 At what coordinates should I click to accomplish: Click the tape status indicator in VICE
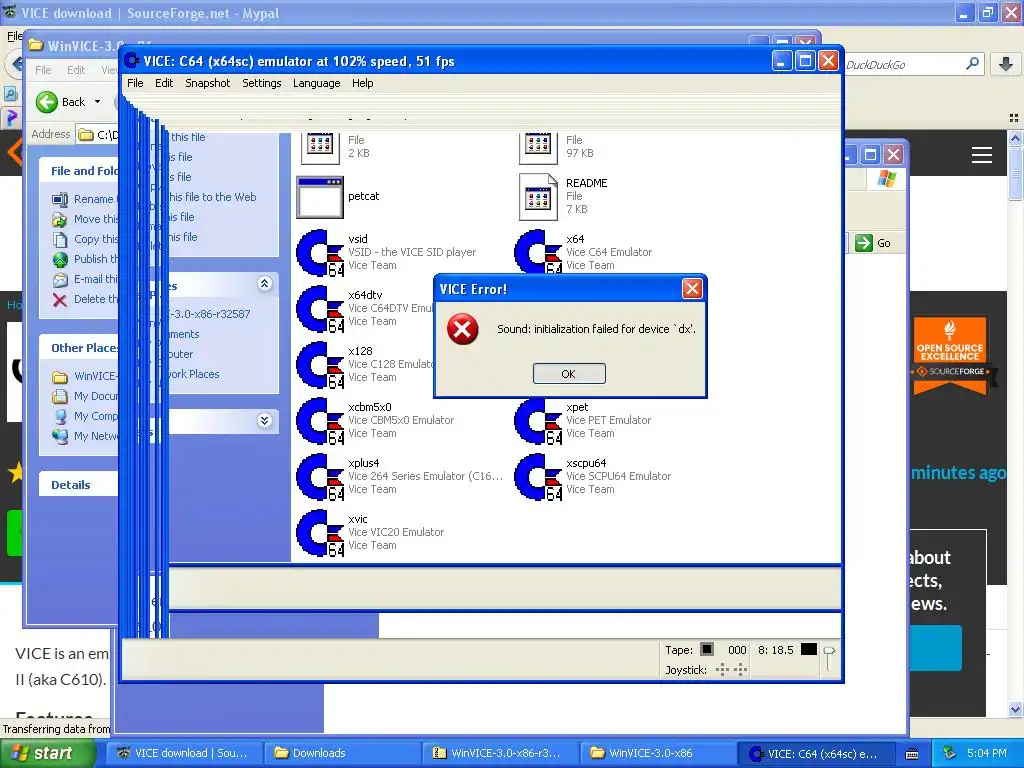707,649
